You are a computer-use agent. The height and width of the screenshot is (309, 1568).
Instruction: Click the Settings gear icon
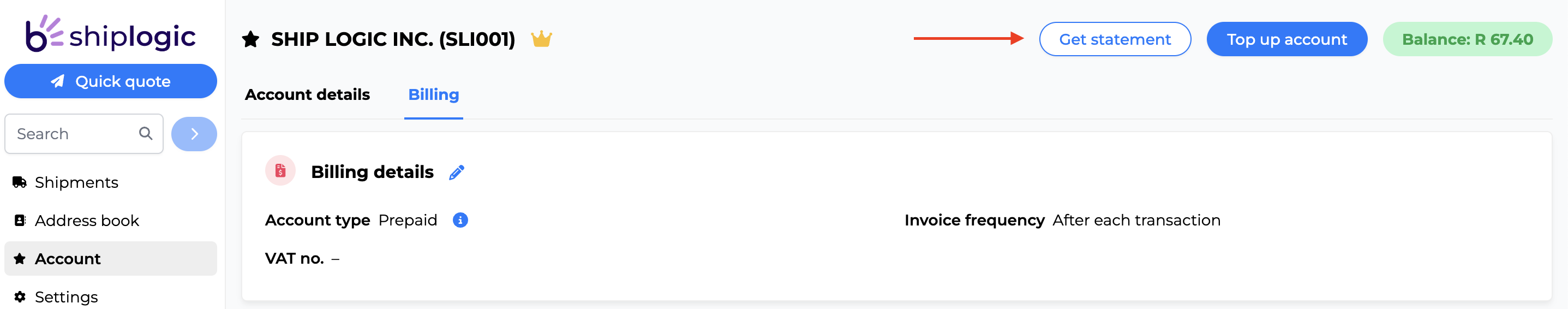(20, 296)
